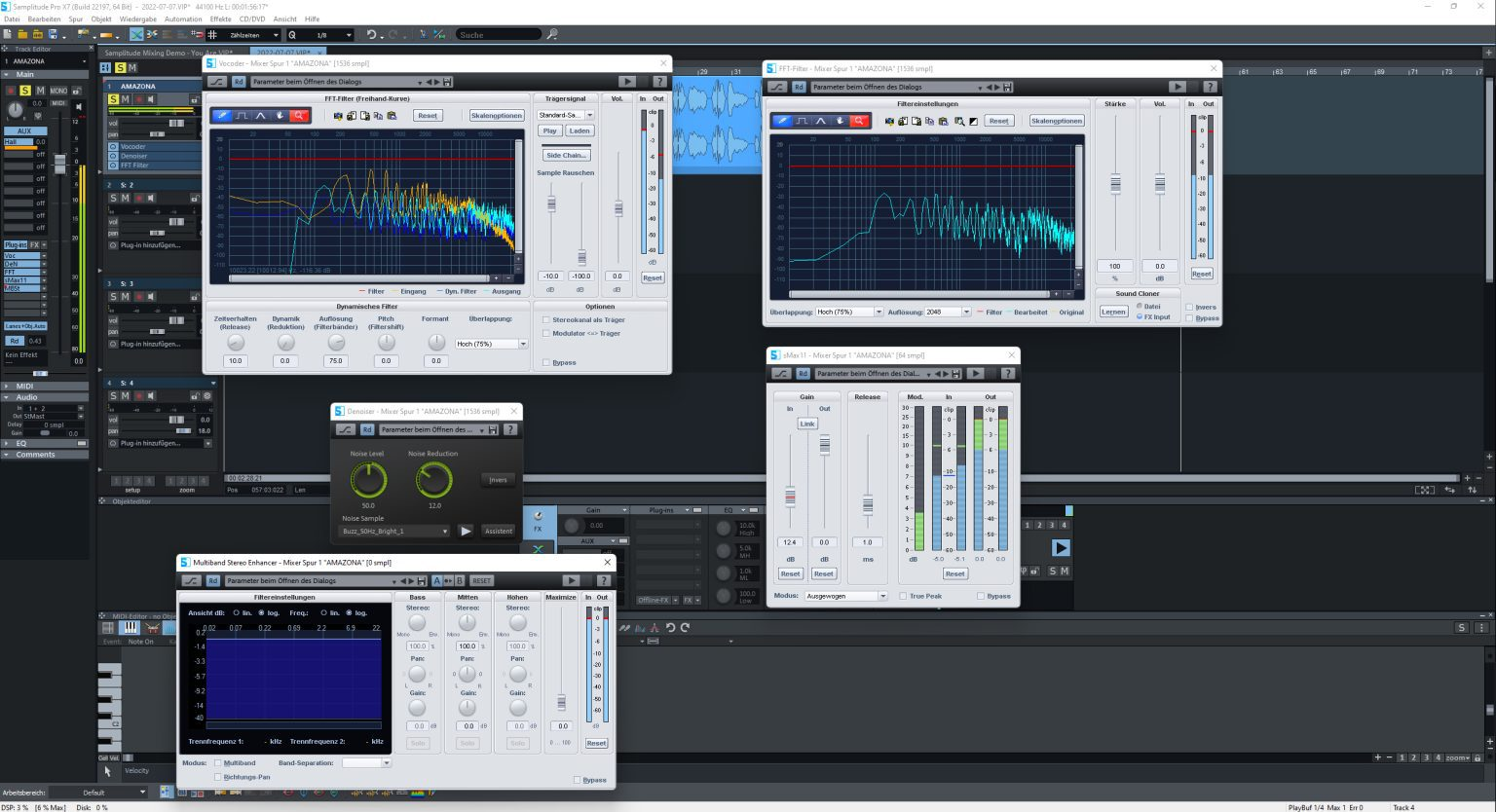The width and height of the screenshot is (1496, 812).
Task: Open the Auflösung 2048 dropdown
Action: 948,312
